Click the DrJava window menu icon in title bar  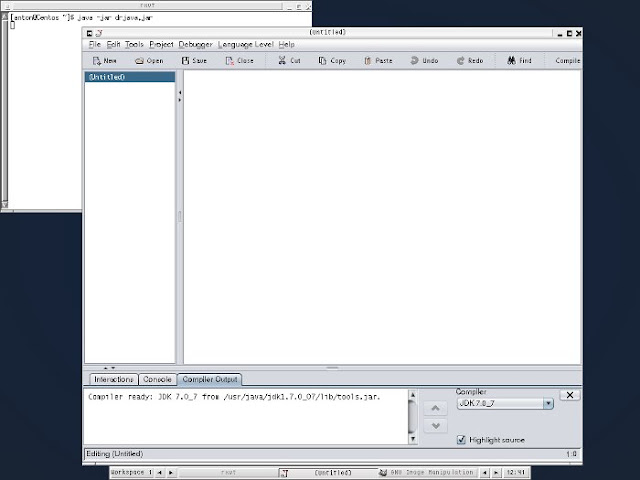(90, 33)
